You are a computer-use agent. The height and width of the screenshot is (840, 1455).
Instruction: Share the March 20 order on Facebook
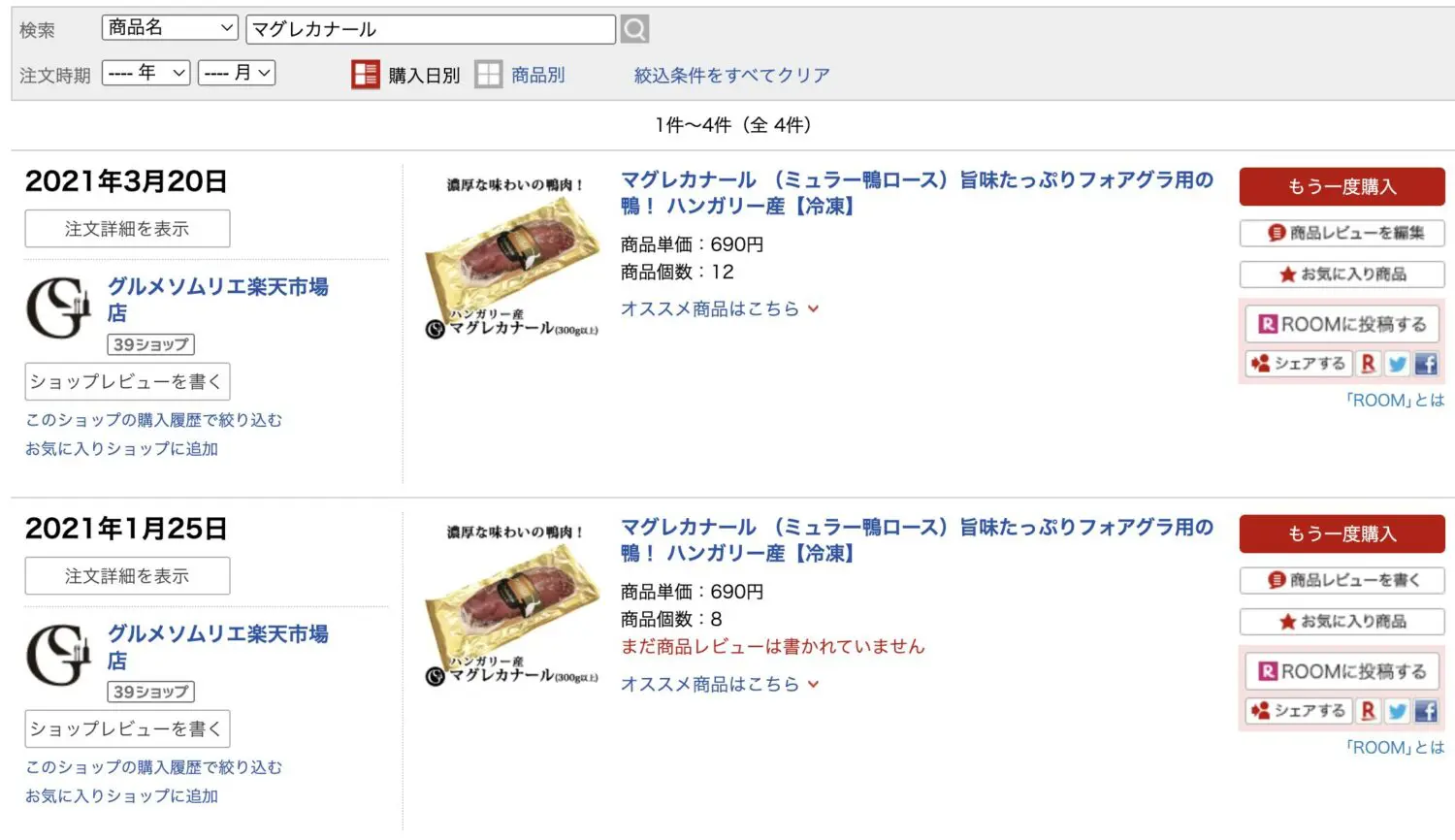(x=1426, y=364)
